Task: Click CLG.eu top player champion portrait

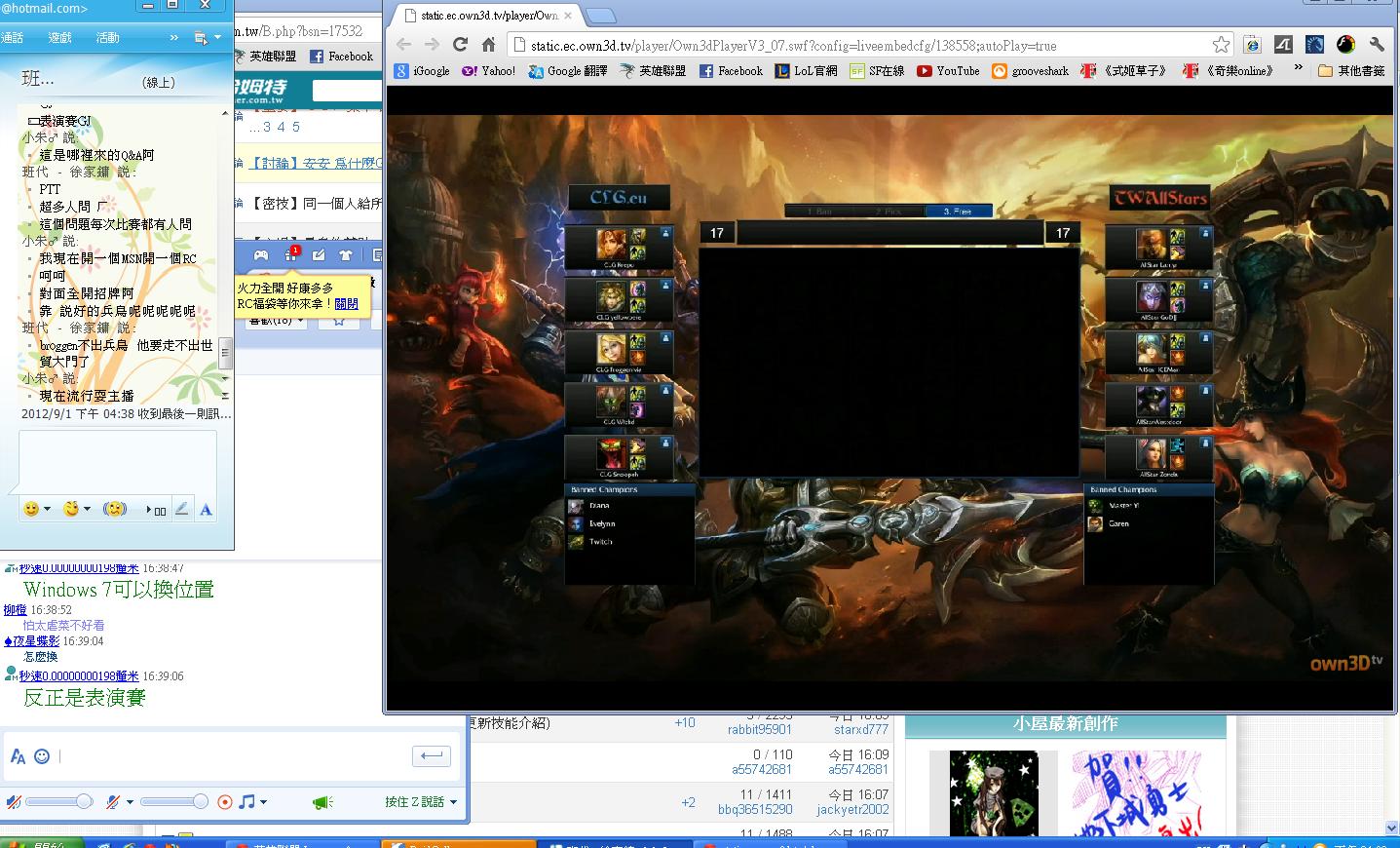Action: click(x=611, y=244)
